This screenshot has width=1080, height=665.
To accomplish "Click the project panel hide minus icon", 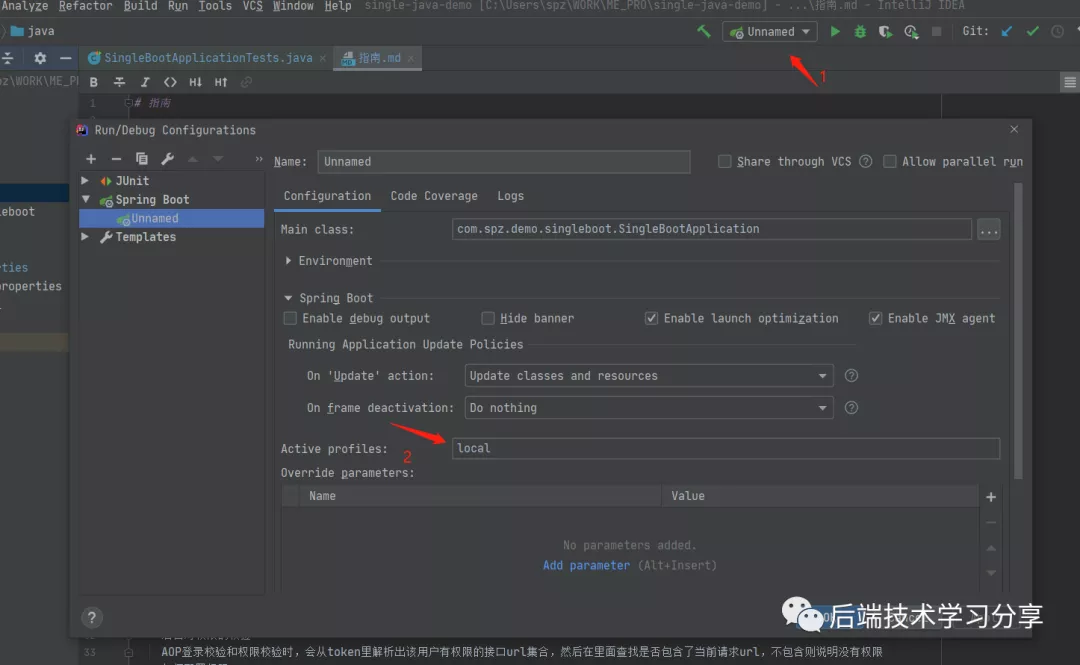I will (x=65, y=58).
